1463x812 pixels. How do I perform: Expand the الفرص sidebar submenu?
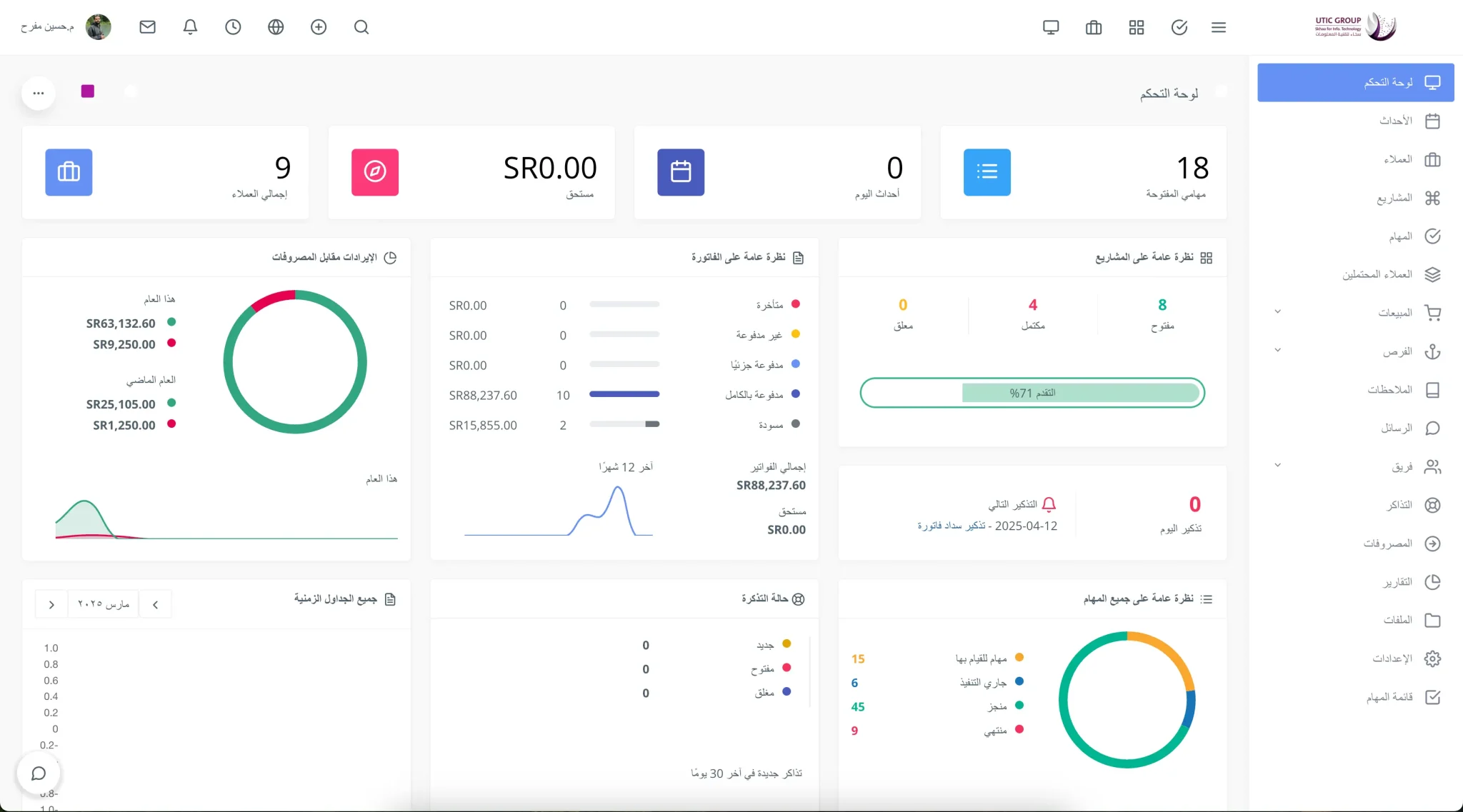1278,351
